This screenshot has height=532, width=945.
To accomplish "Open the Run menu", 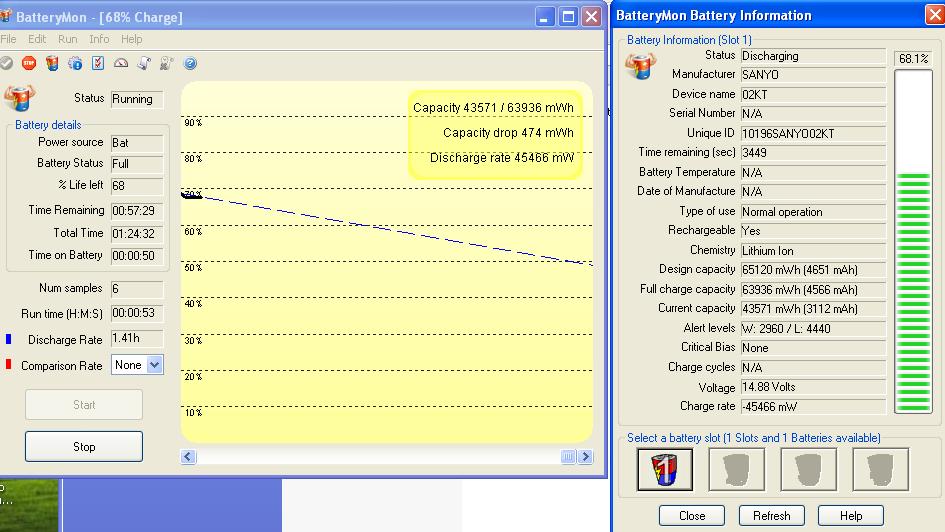I will pyautogui.click(x=68, y=39).
